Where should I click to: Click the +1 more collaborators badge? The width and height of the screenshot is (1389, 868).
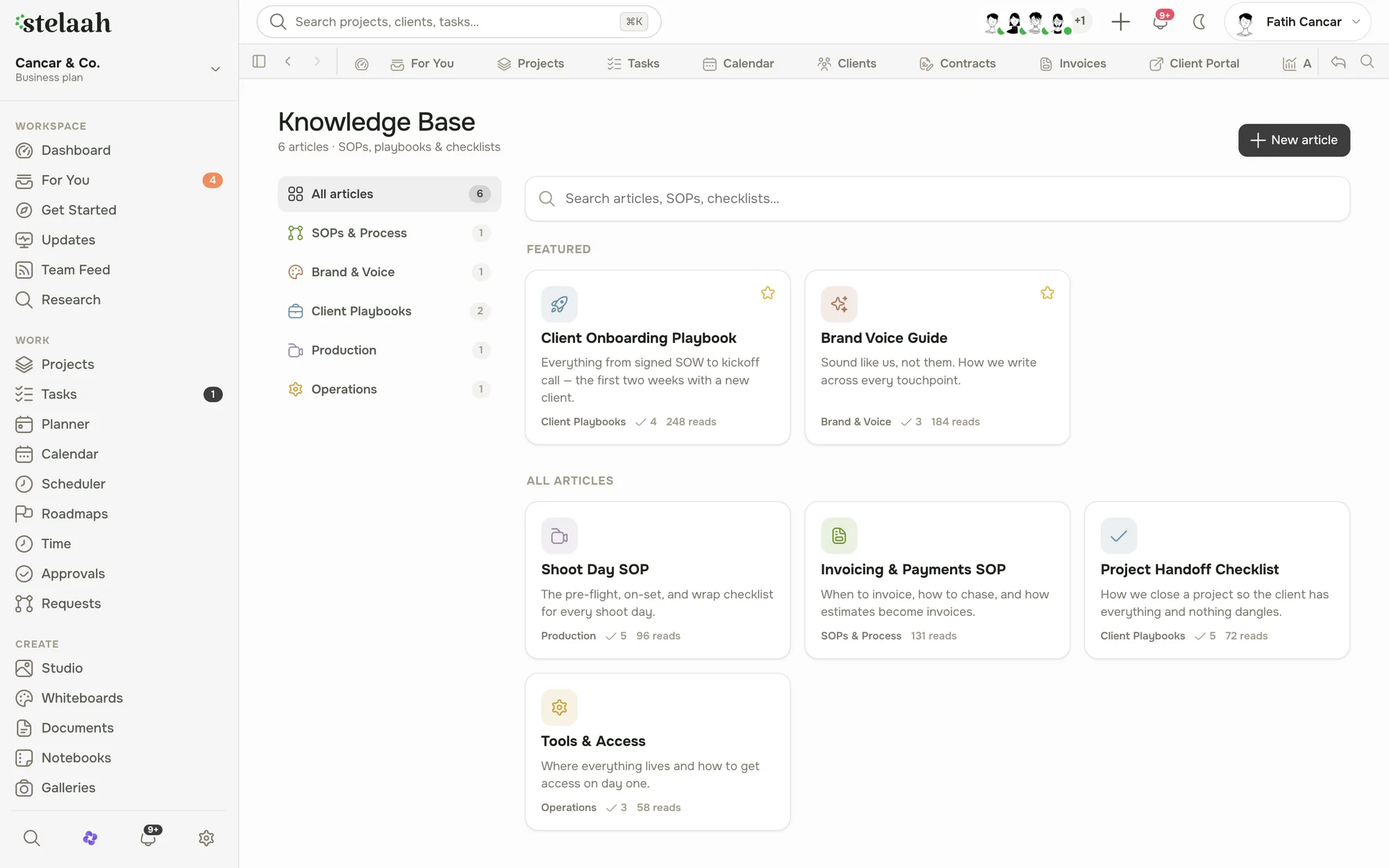(x=1080, y=21)
